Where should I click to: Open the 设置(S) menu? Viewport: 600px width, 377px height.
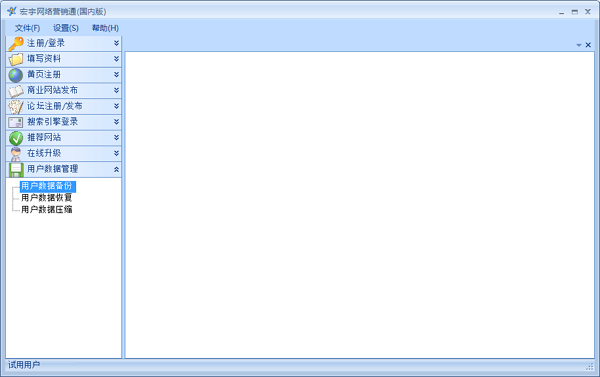(x=66, y=28)
